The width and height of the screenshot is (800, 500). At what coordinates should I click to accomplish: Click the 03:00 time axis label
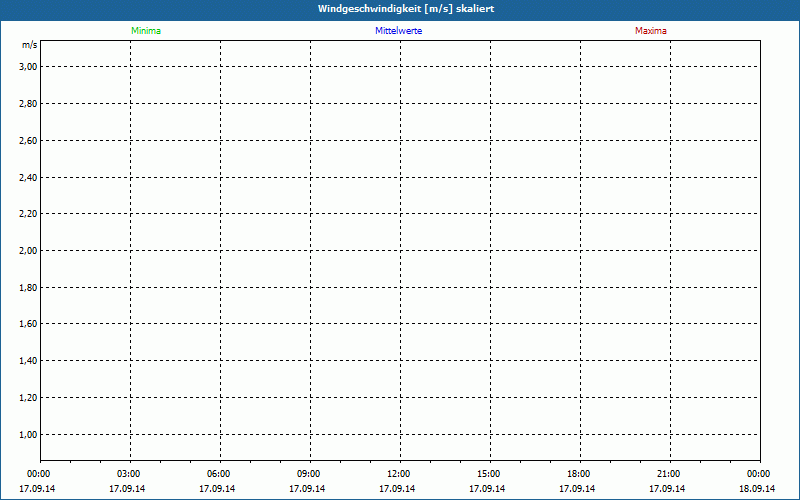point(129,474)
